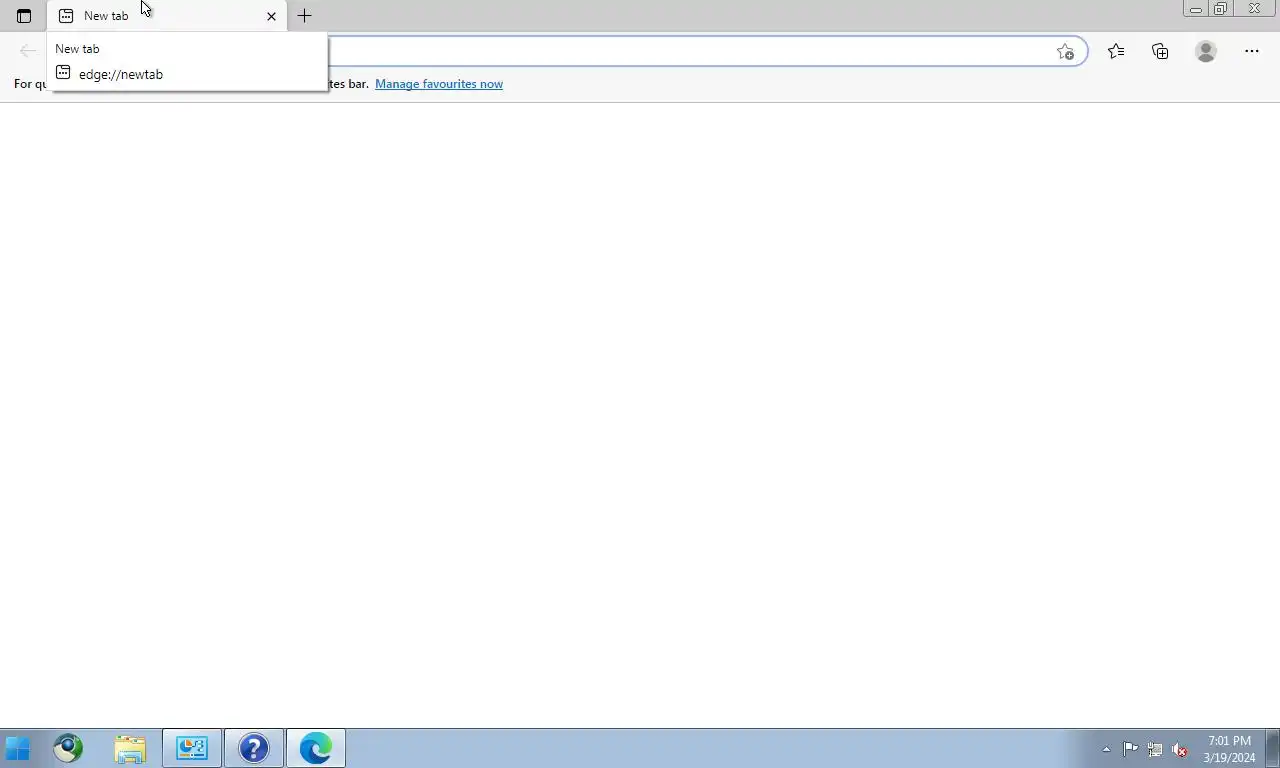
Task: Open Action Center flag icon
Action: click(x=1130, y=749)
